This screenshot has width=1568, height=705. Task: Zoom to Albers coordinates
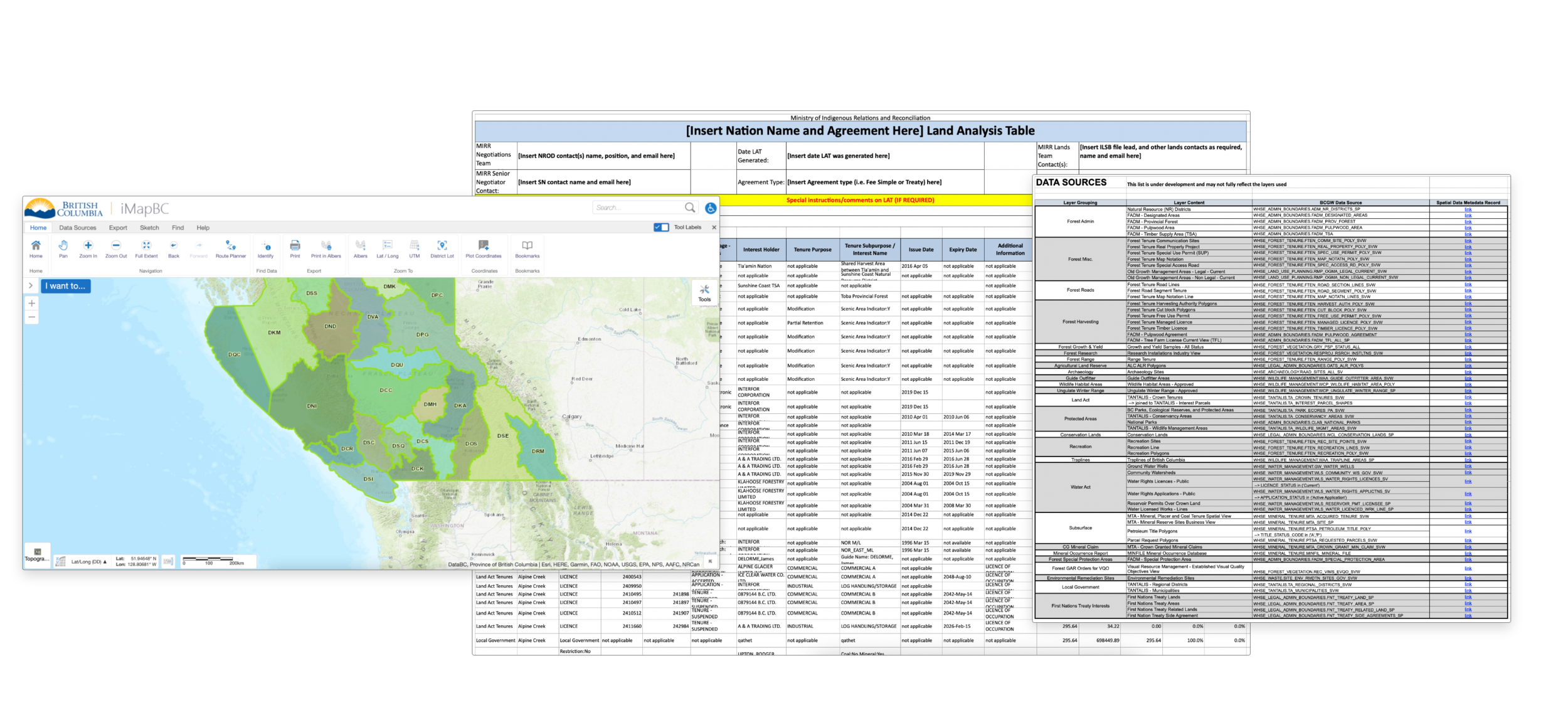(361, 249)
